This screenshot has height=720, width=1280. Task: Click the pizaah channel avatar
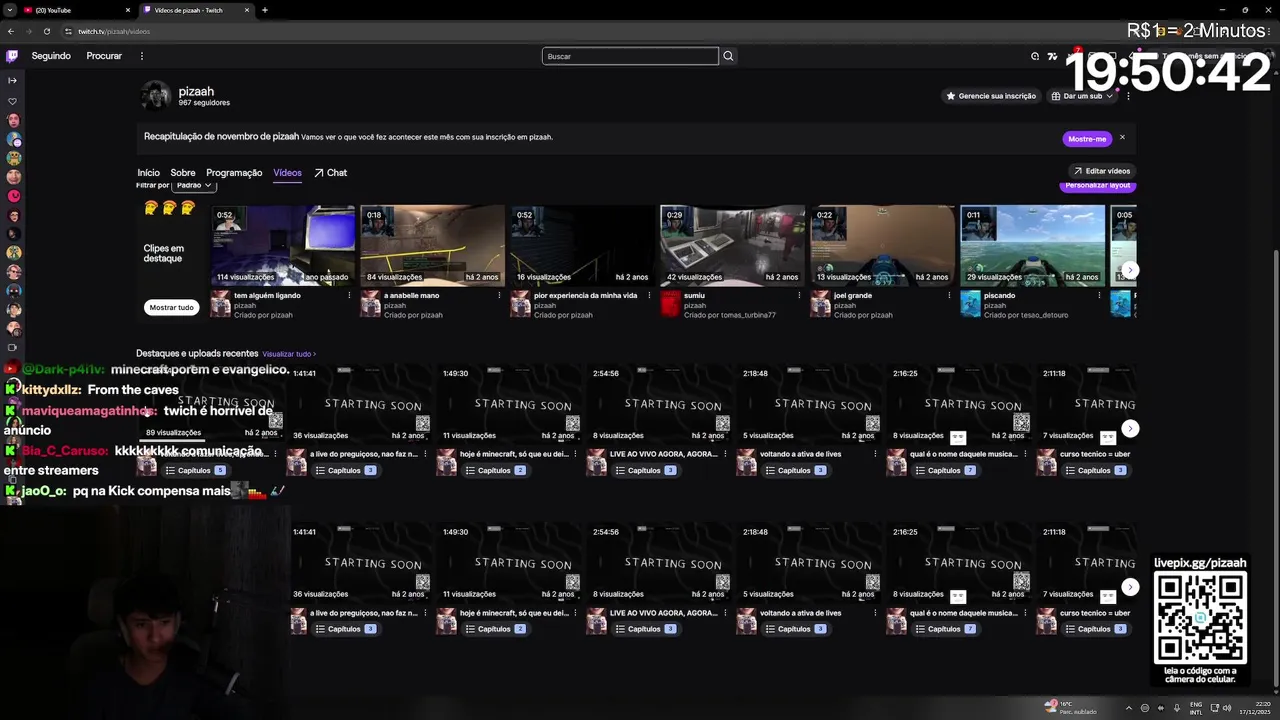tap(156, 96)
